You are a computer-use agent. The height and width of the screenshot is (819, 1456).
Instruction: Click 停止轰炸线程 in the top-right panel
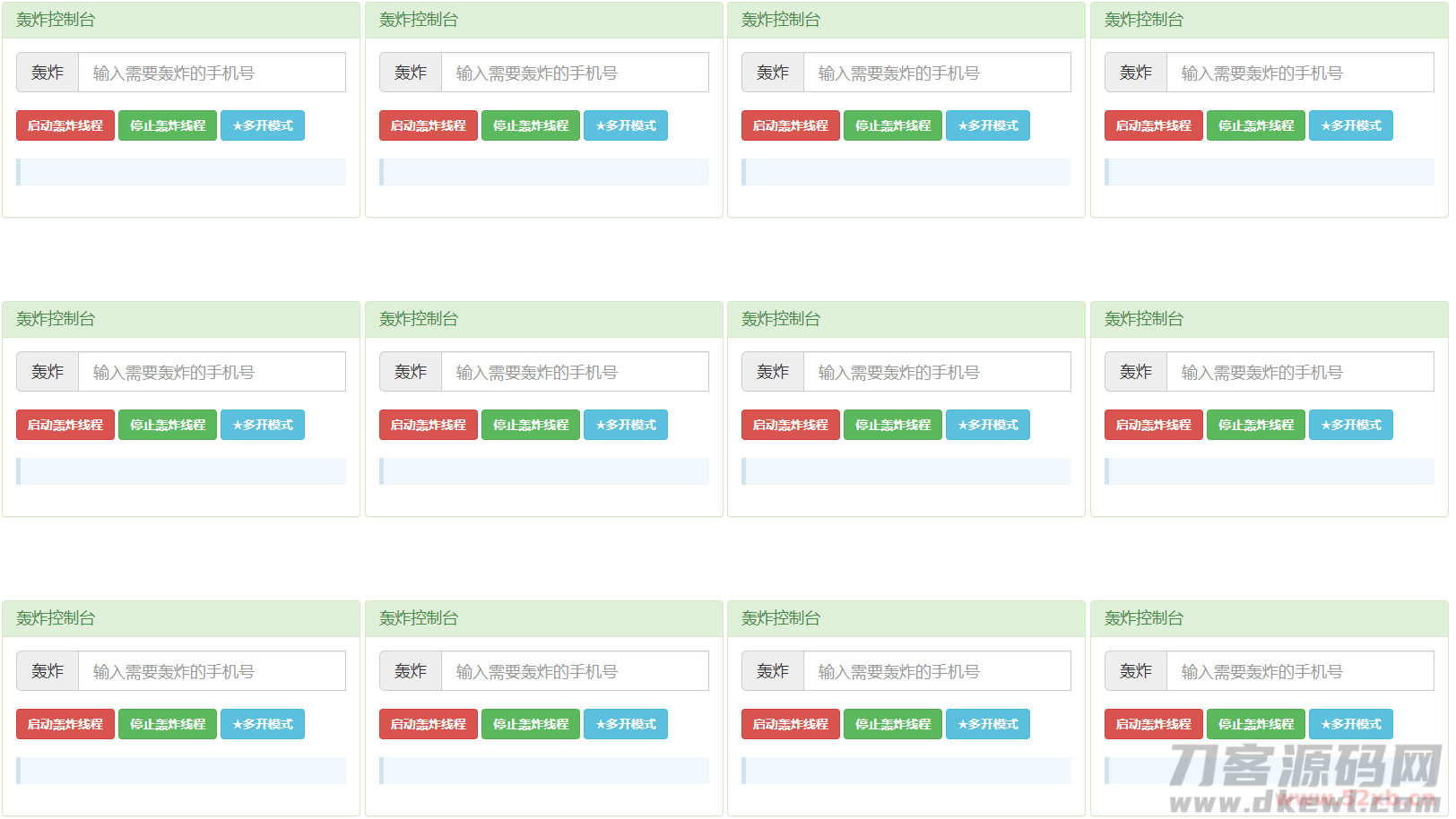[1255, 125]
